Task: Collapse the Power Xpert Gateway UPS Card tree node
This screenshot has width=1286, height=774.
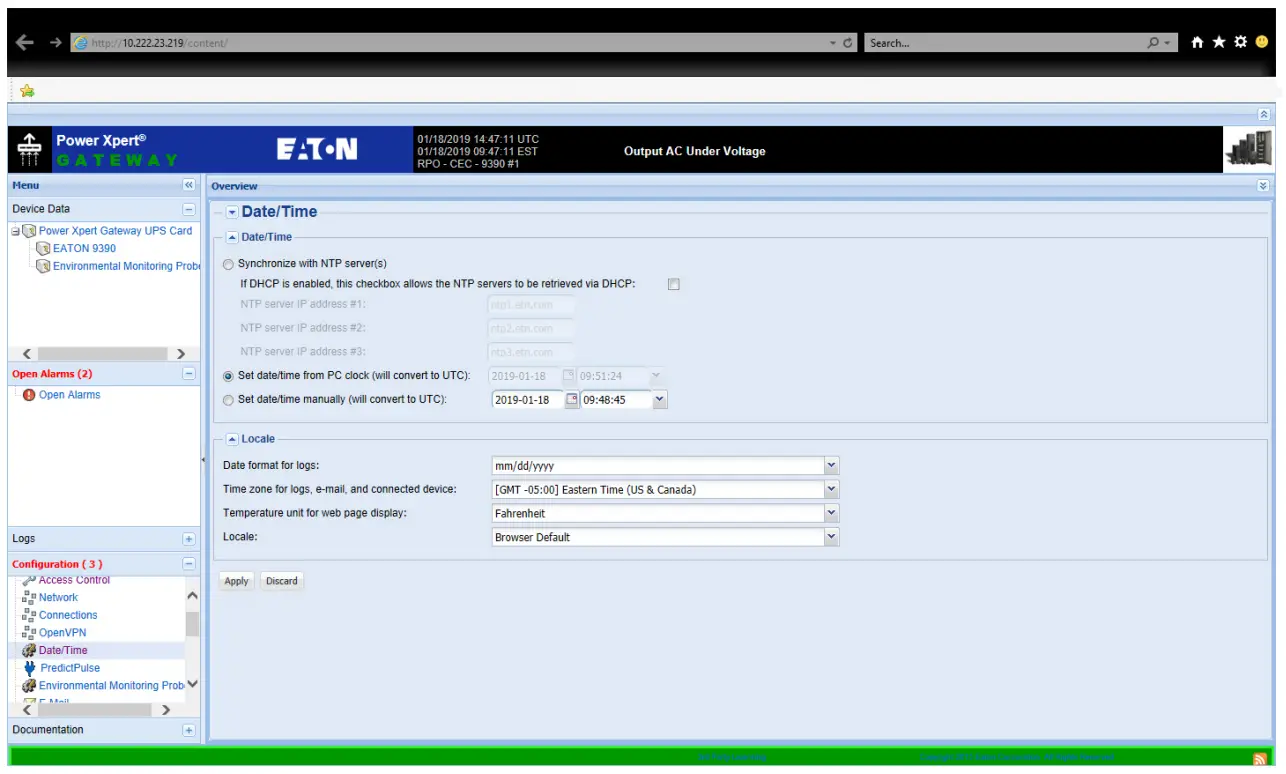Action: click(x=15, y=231)
